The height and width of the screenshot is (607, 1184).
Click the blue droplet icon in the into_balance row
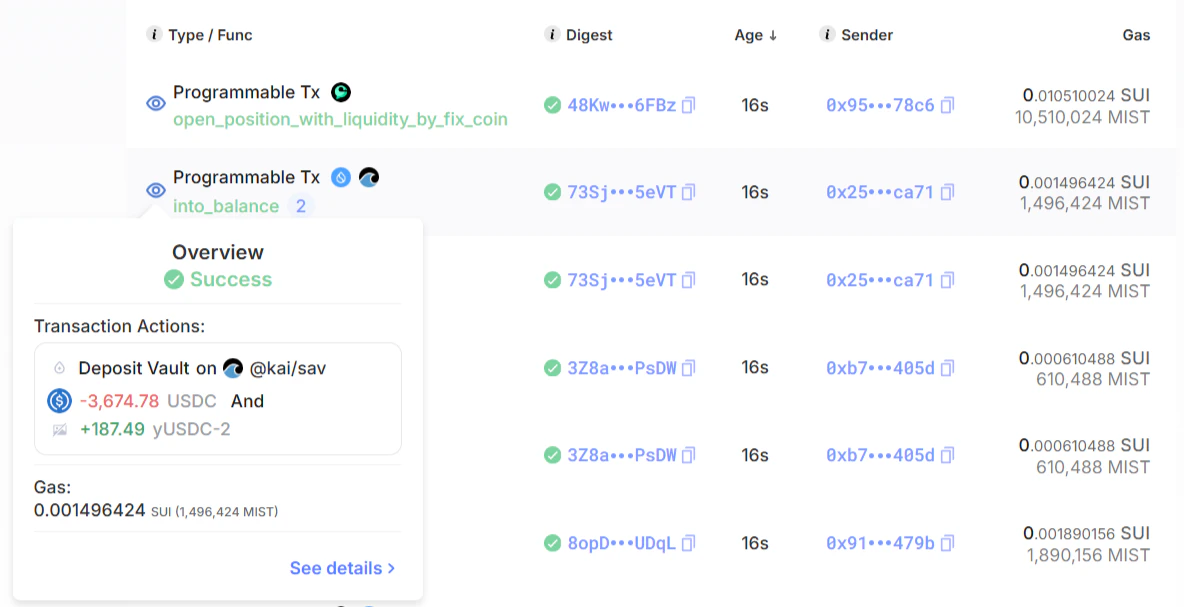(x=341, y=177)
